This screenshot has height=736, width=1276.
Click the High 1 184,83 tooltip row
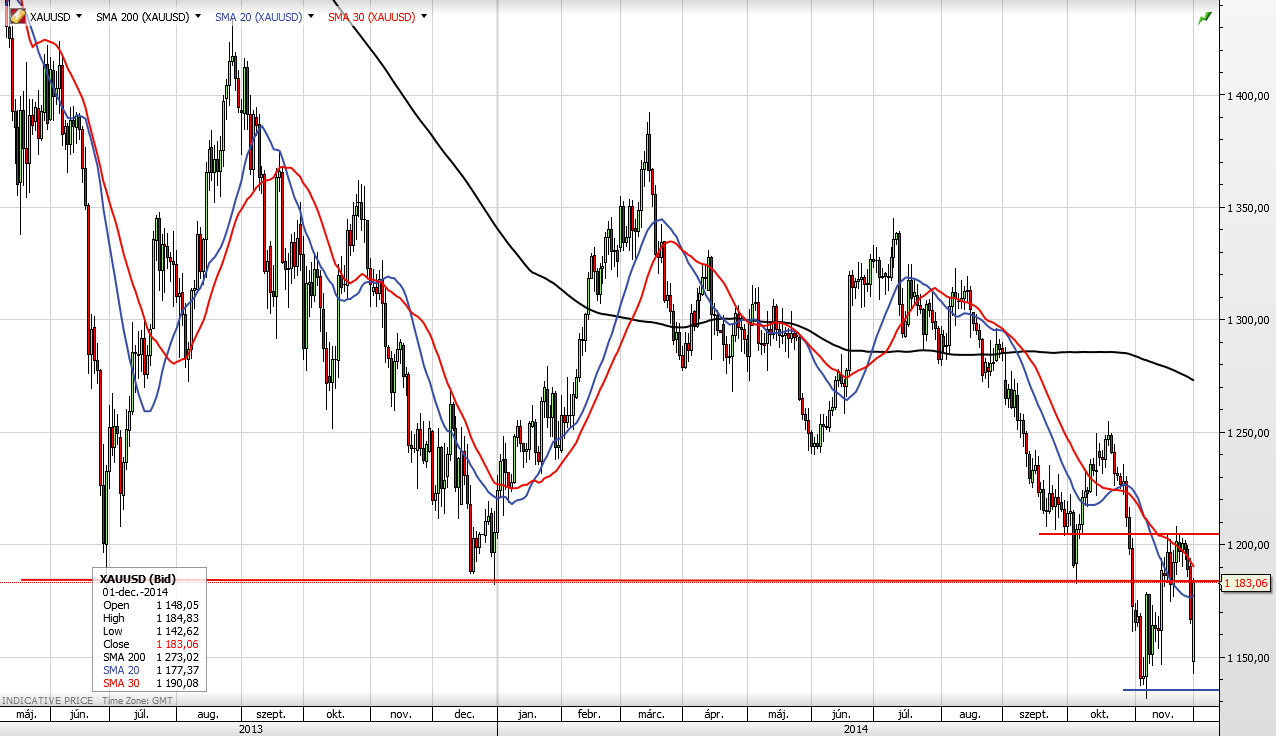pos(150,618)
